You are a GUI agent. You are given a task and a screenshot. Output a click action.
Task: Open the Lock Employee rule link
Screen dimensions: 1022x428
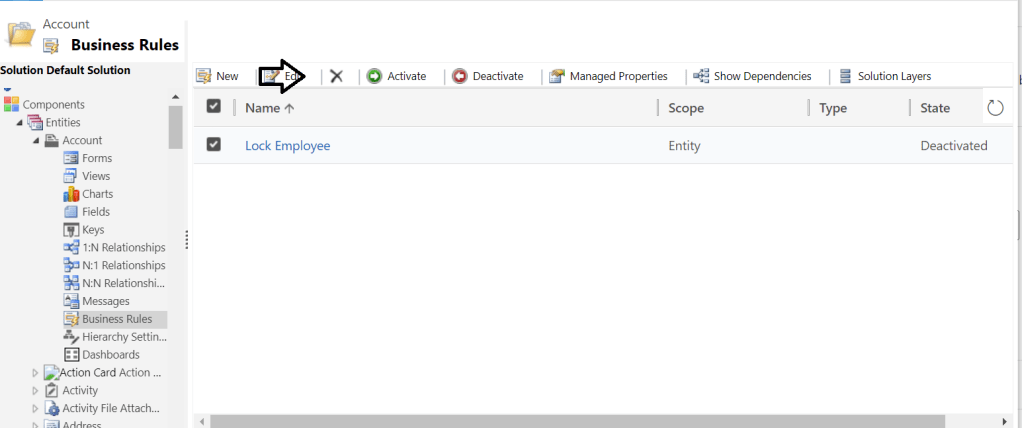(287, 146)
